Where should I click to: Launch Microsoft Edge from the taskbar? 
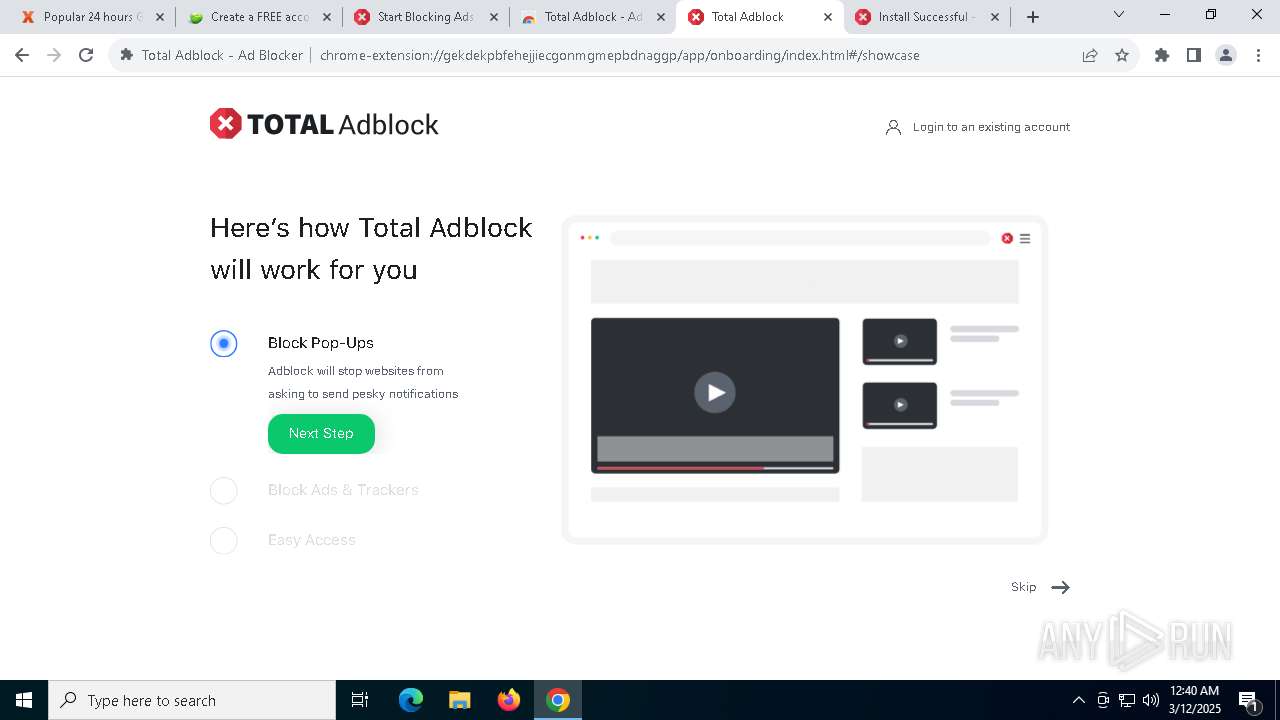point(411,700)
